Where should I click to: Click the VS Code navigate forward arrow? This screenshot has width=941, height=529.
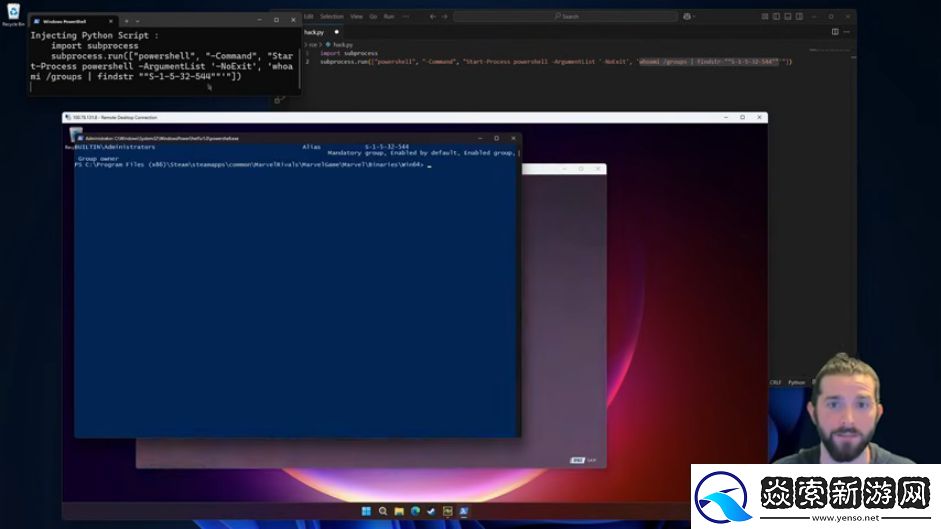point(441,16)
